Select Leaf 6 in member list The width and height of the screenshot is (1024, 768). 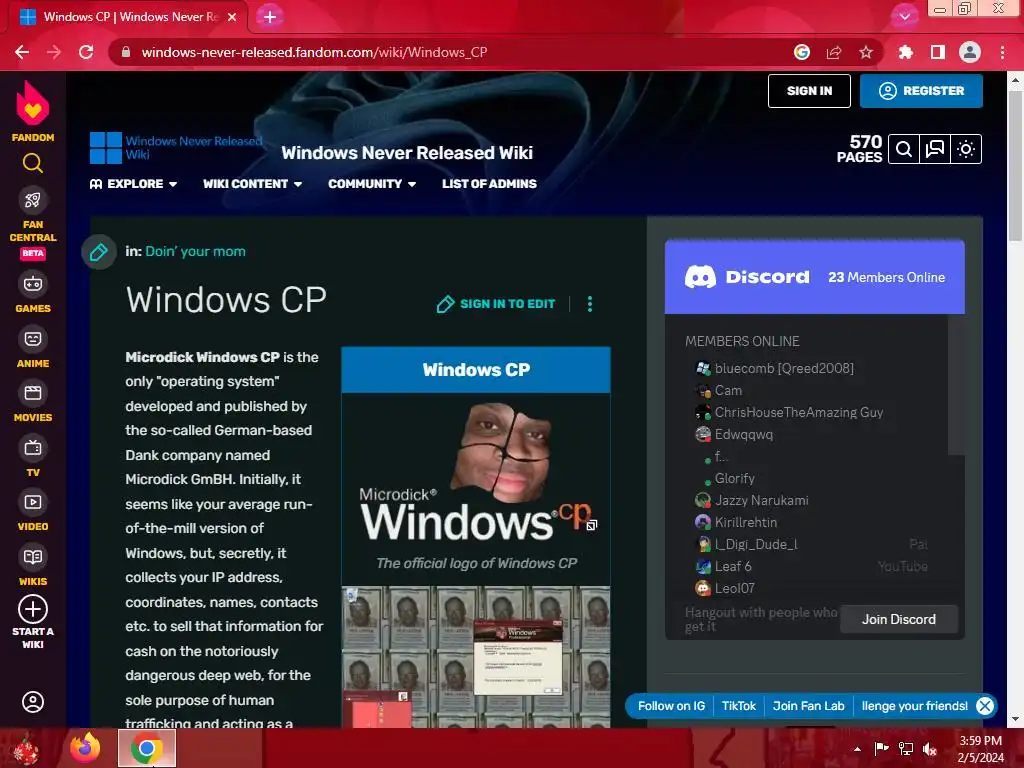tap(724, 566)
